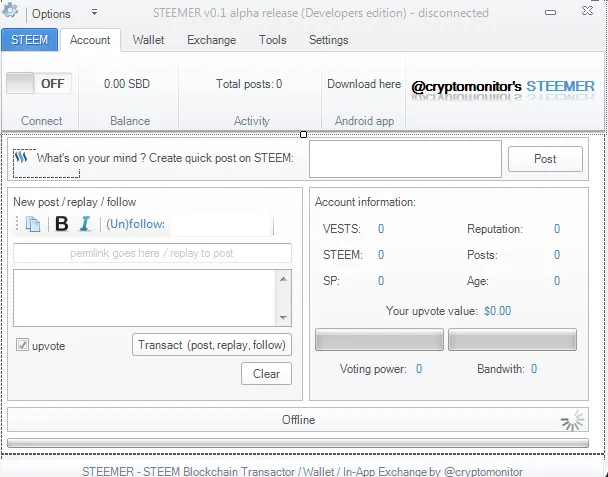This screenshot has height=477, width=608.
Task: Click the Account information heading
Action: [x=365, y=202]
